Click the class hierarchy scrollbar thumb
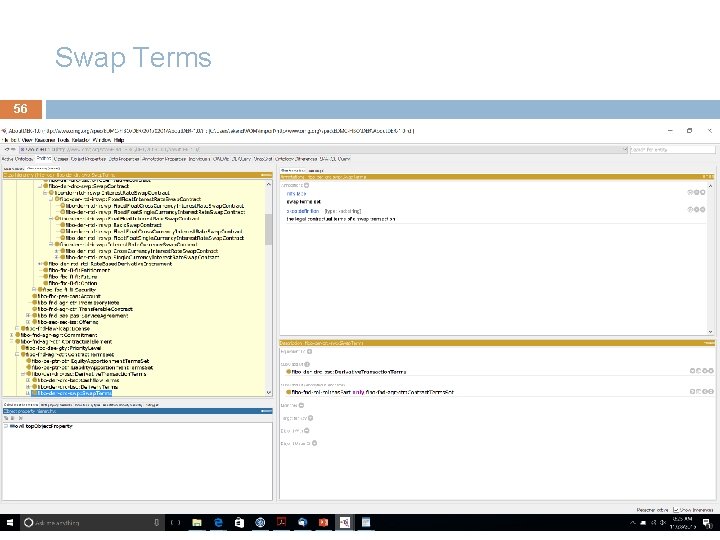Screen dimensions: 720x540 pyautogui.click(x=269, y=230)
